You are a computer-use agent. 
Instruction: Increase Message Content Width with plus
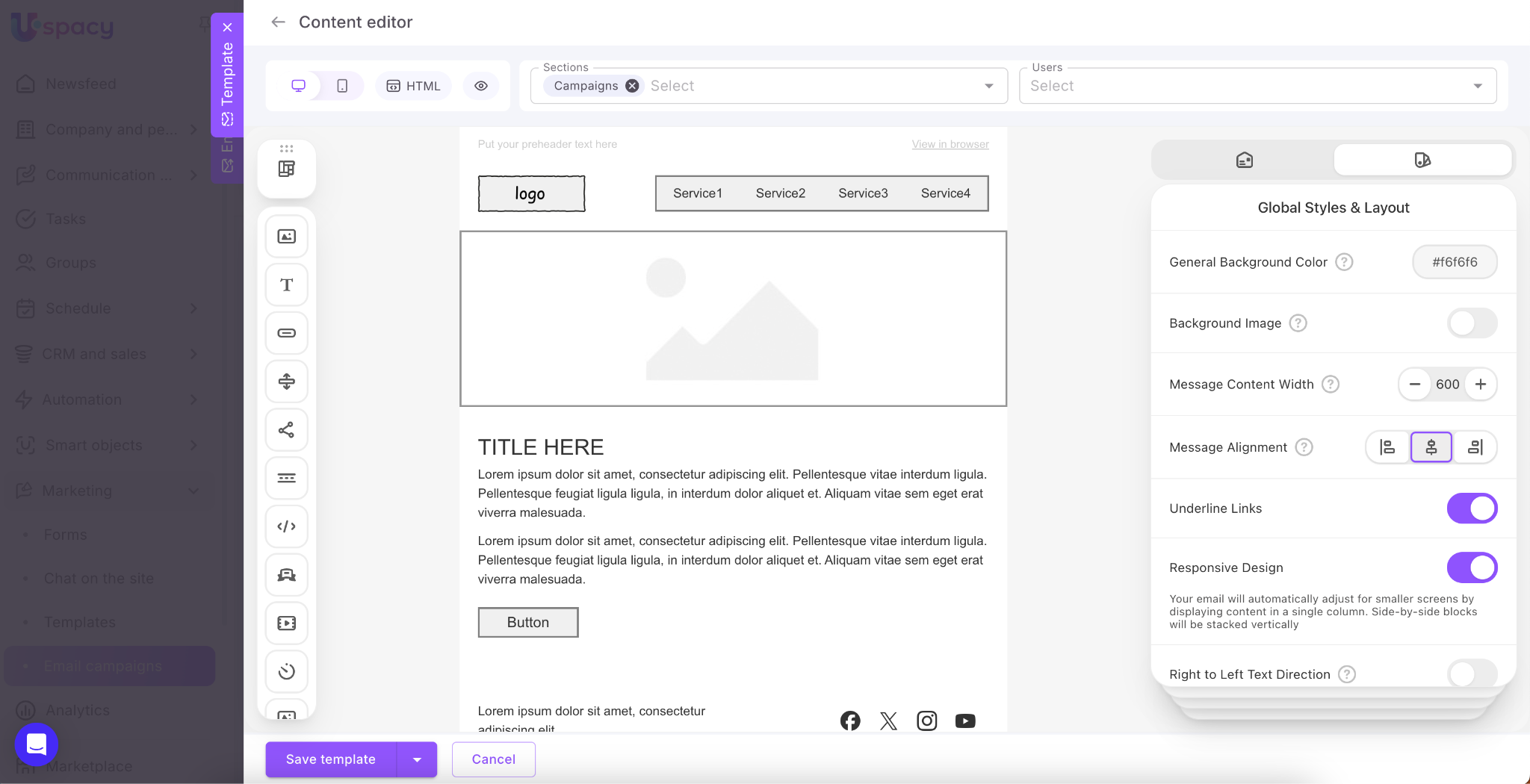1480,384
